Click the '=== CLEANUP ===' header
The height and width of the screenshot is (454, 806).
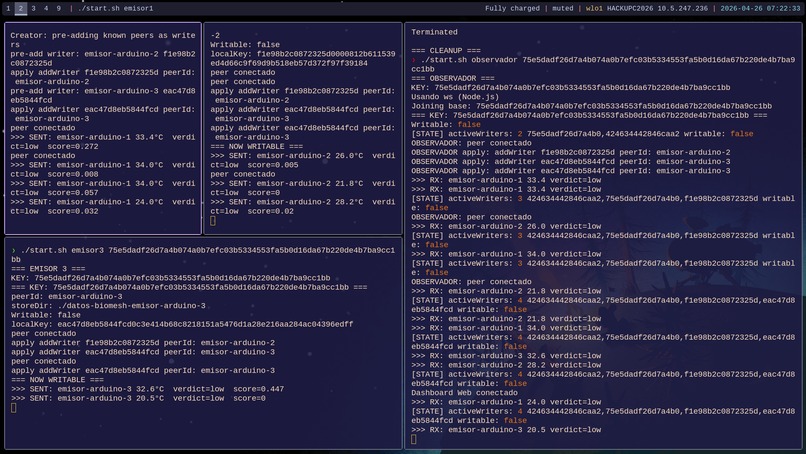pos(446,50)
